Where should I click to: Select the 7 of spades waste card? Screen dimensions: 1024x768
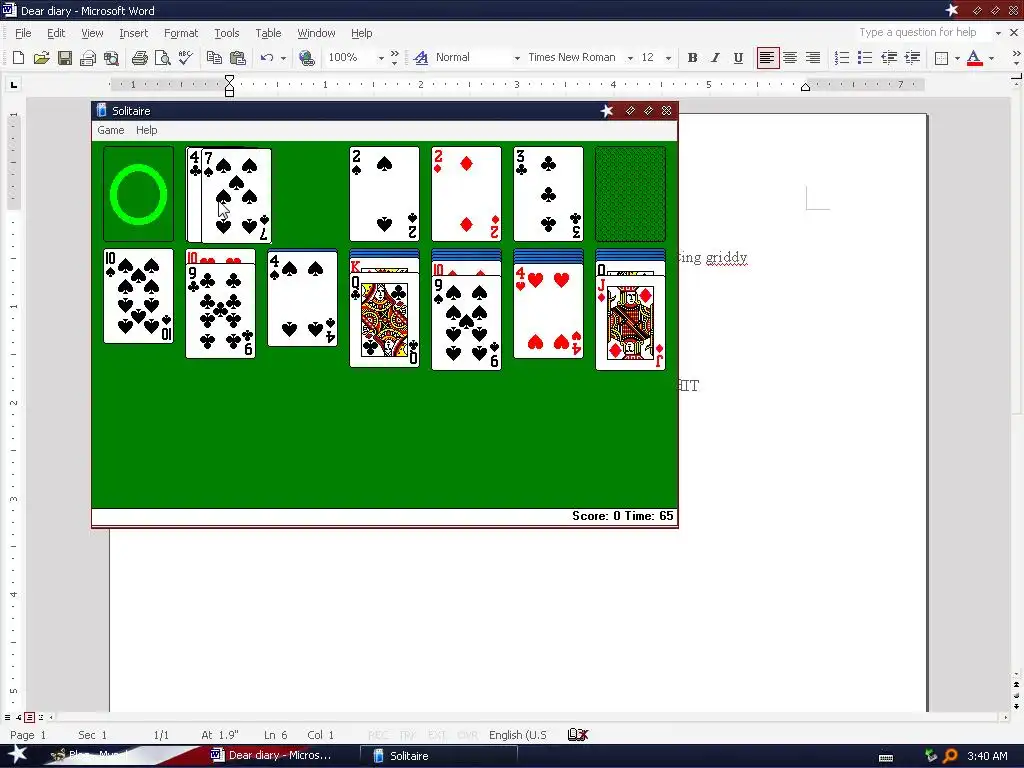tap(236, 195)
